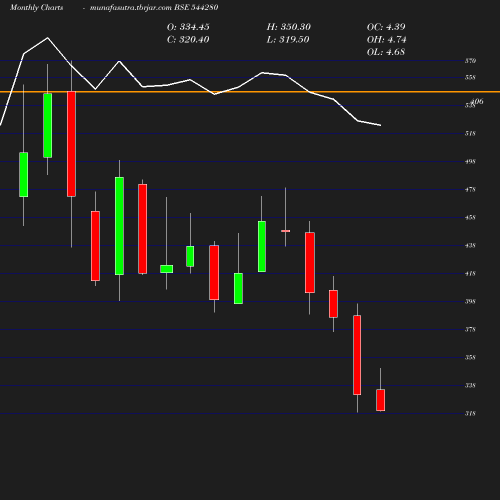Click the 338 price axis label
Screen dimensions: 500x500
(470, 385)
